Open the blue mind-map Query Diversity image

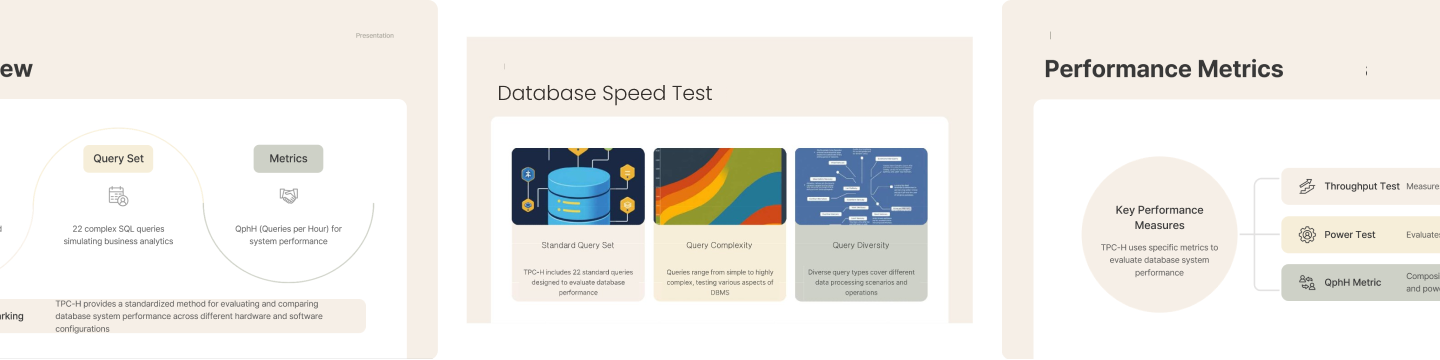click(x=861, y=186)
